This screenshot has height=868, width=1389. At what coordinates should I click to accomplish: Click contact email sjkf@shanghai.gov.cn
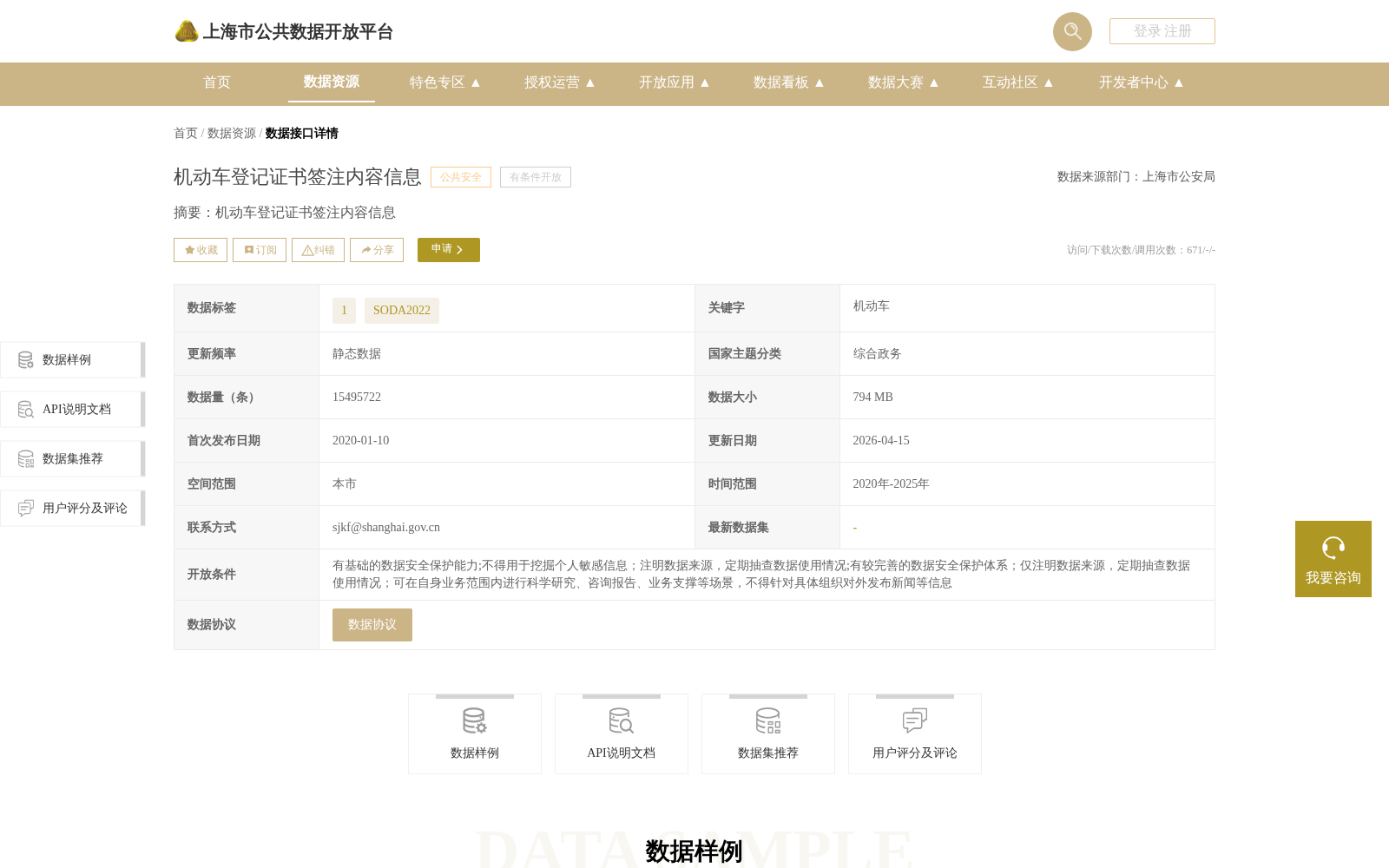[x=386, y=527]
